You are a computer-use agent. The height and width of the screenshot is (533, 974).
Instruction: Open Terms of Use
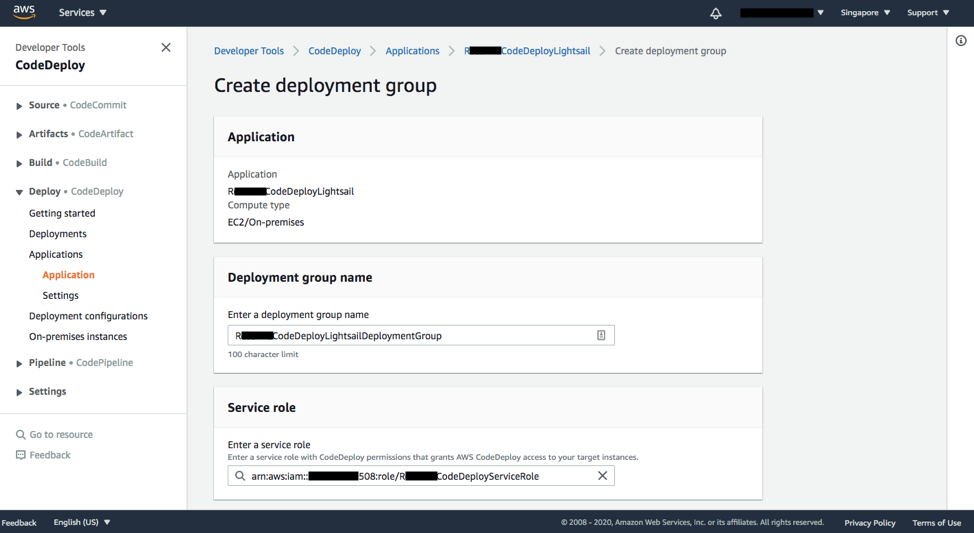[x=936, y=522]
